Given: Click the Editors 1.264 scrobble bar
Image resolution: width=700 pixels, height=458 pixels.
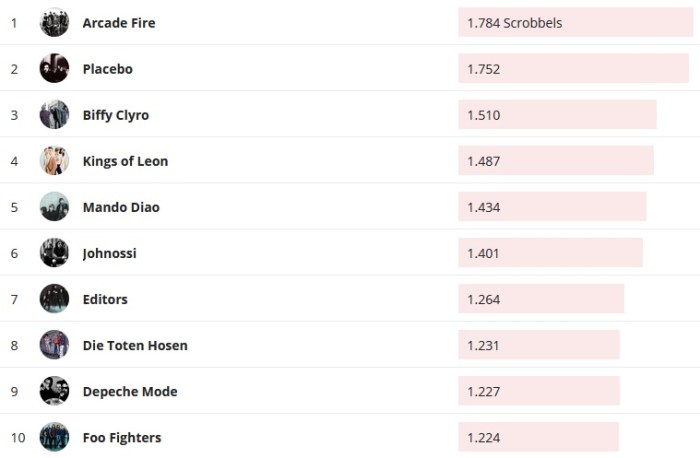Looking at the screenshot, I should coord(541,299).
